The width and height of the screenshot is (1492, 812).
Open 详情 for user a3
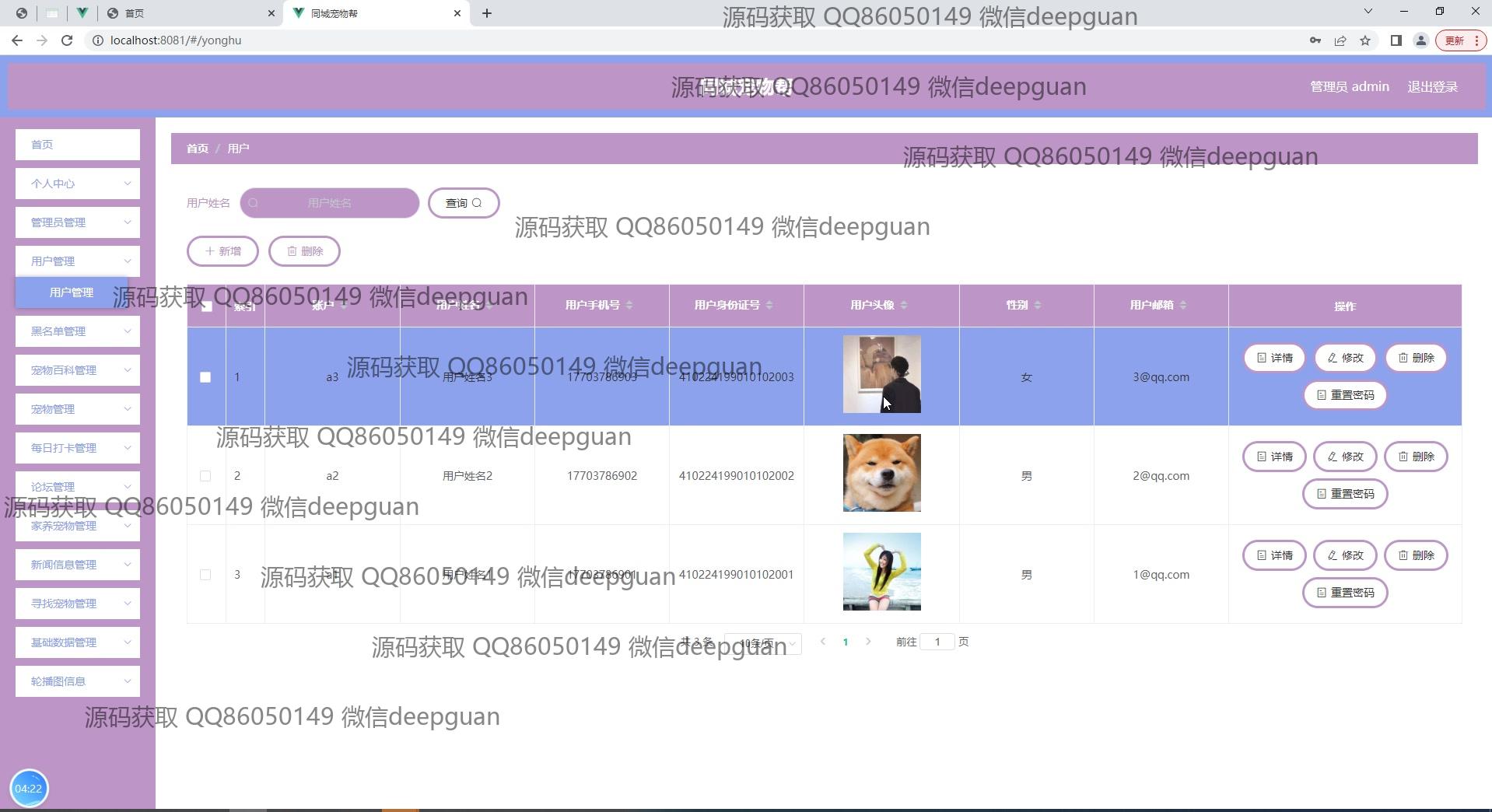(1274, 358)
